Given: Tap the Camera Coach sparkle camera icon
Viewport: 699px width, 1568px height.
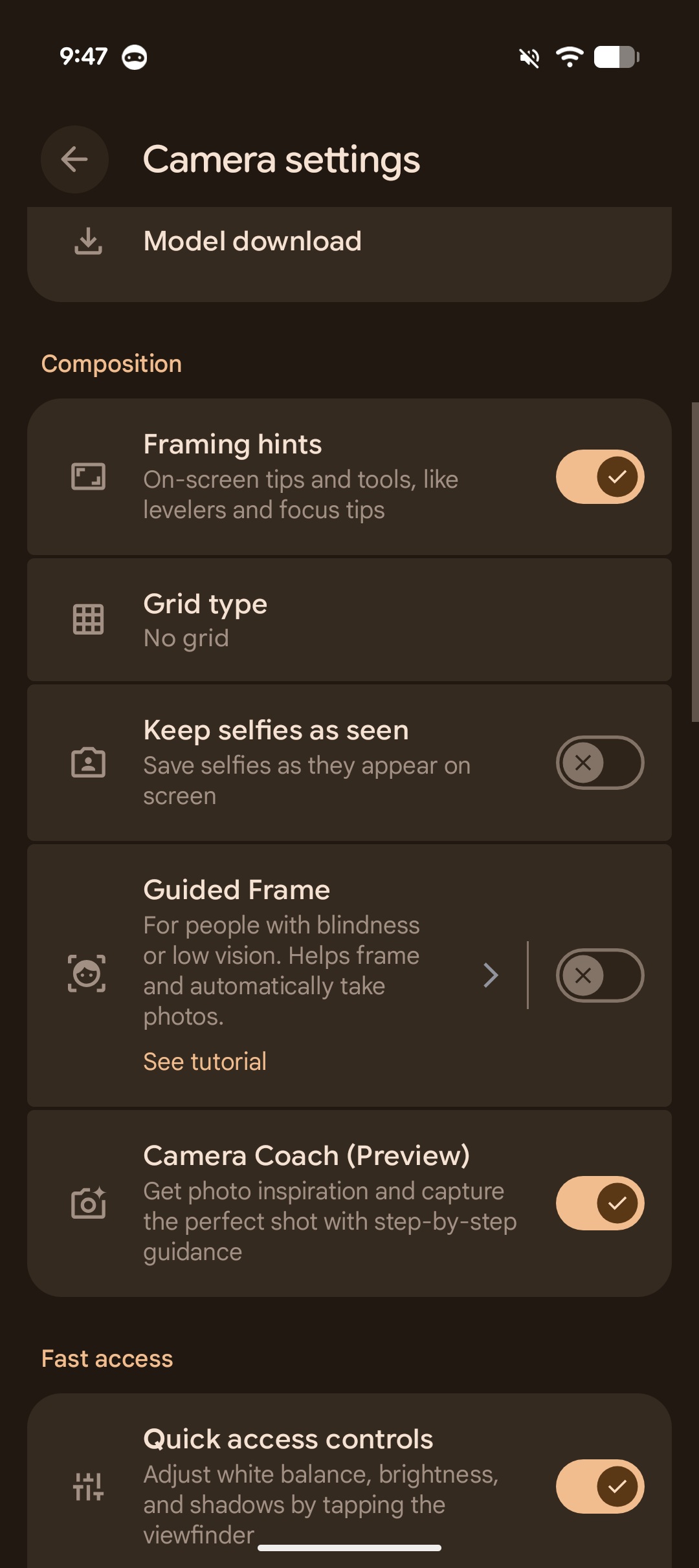Looking at the screenshot, I should (88, 1203).
